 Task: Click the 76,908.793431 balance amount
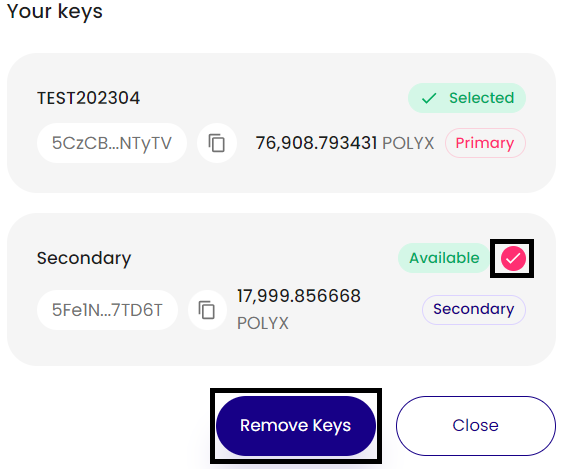(316, 143)
